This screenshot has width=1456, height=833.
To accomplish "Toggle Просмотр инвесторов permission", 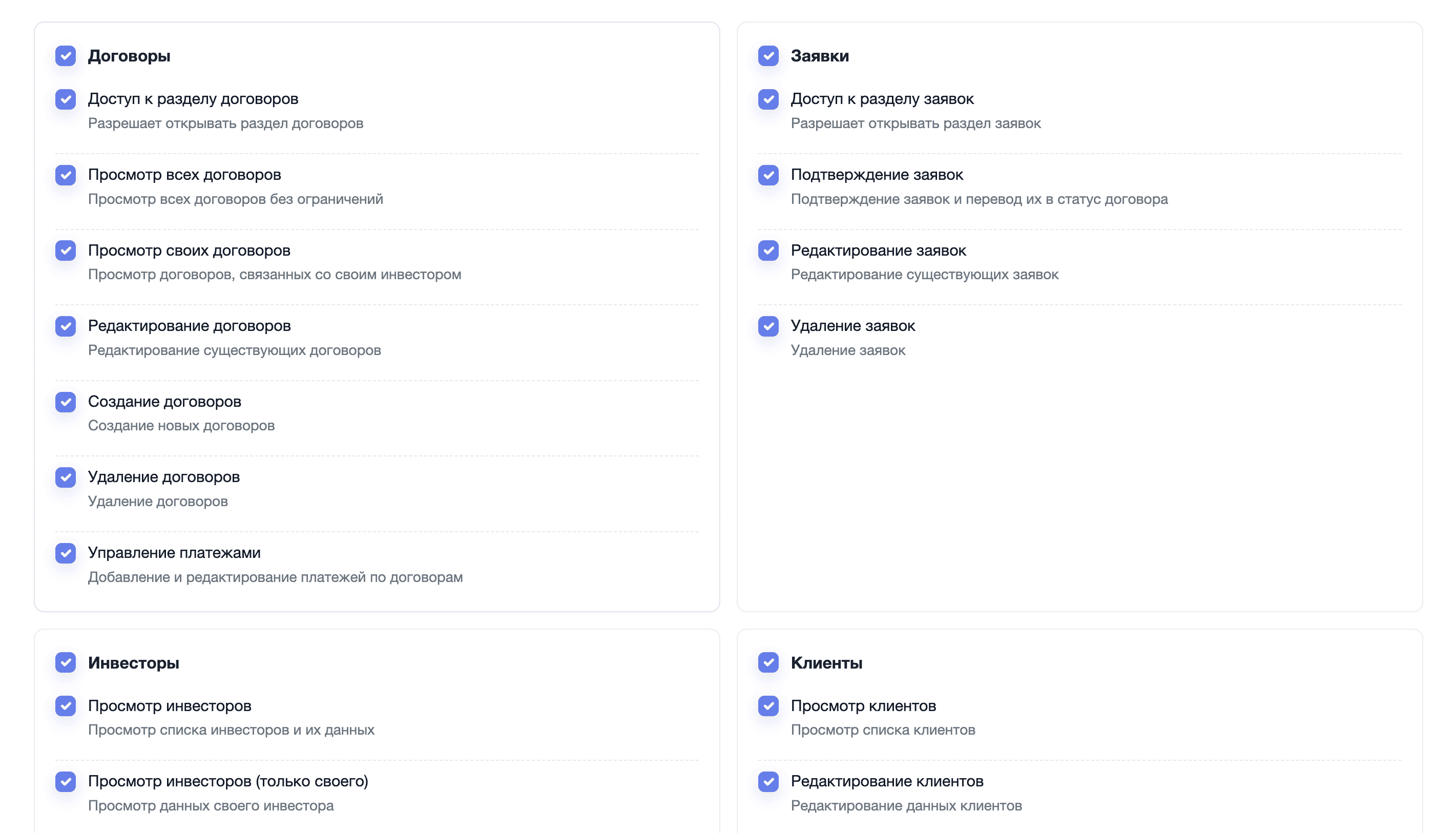I will click(x=65, y=706).
